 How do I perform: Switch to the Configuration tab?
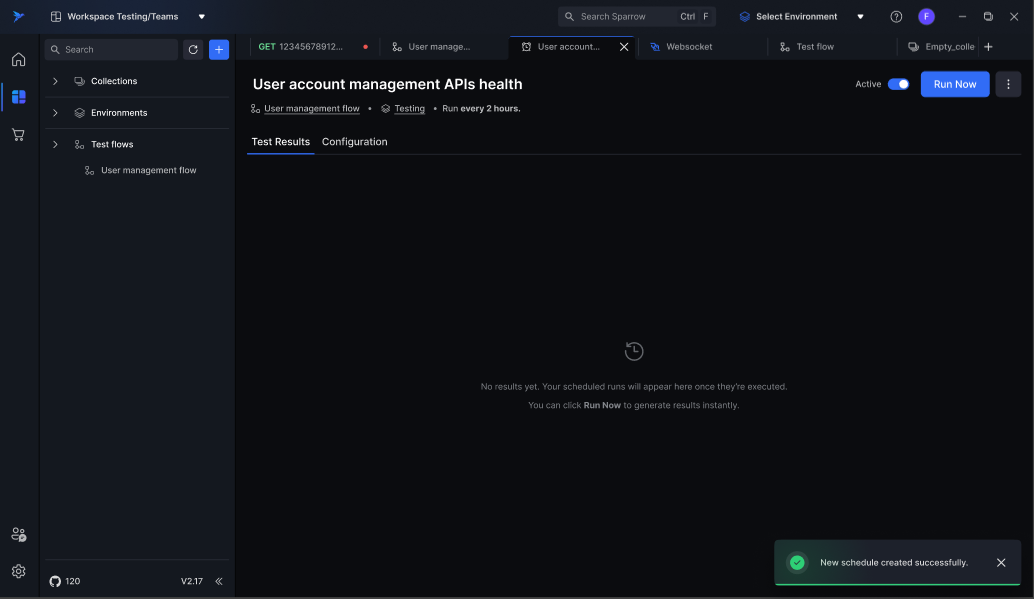[x=354, y=142]
